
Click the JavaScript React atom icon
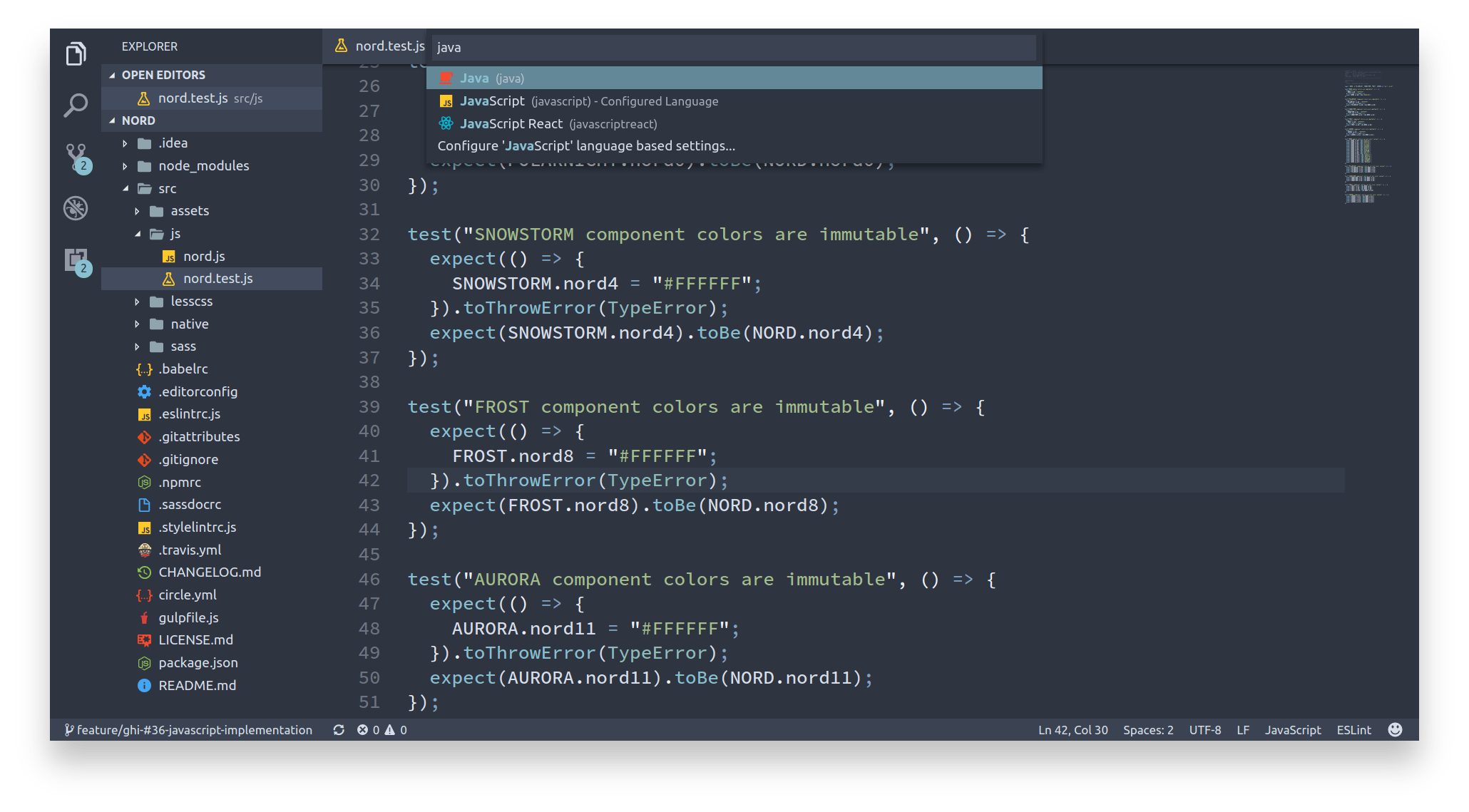pyautogui.click(x=446, y=123)
